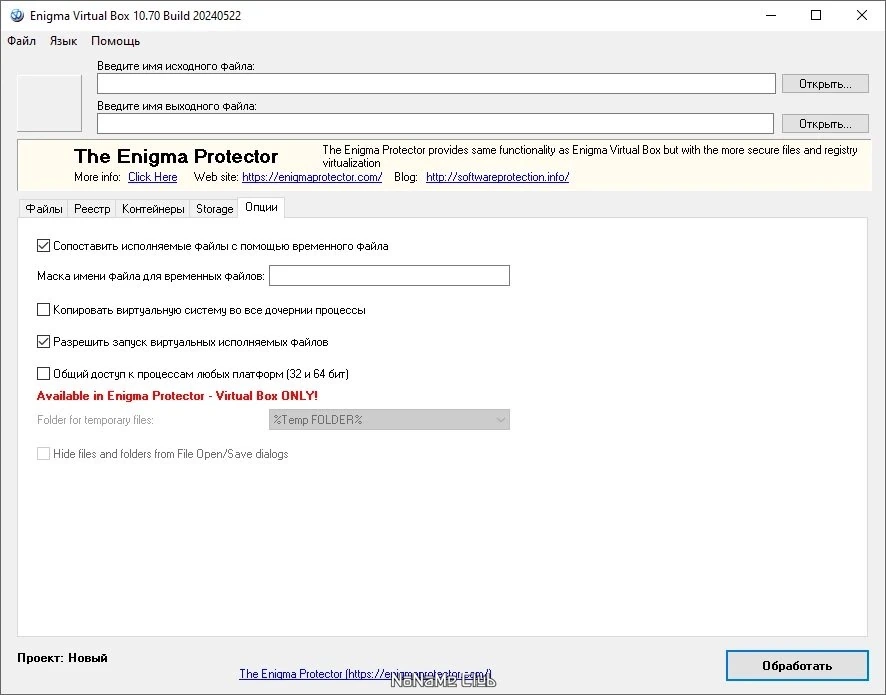Maximize the Enigma Virtual Box window
Screen dimensions: 886x695
(816, 15)
